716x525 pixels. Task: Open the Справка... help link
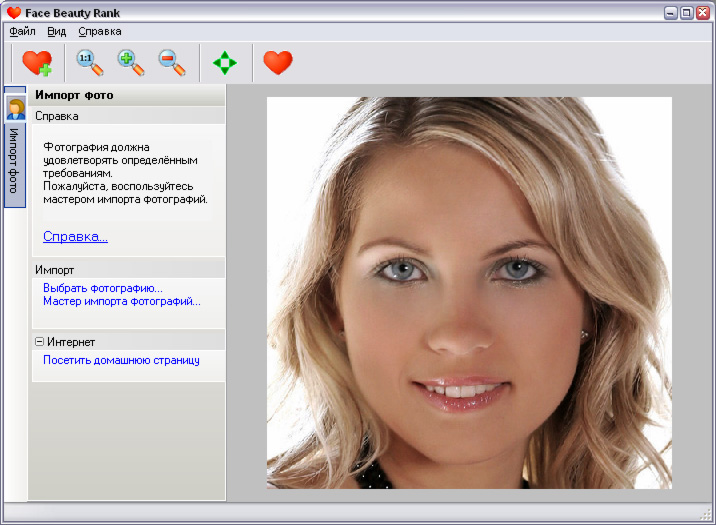click(x=75, y=236)
